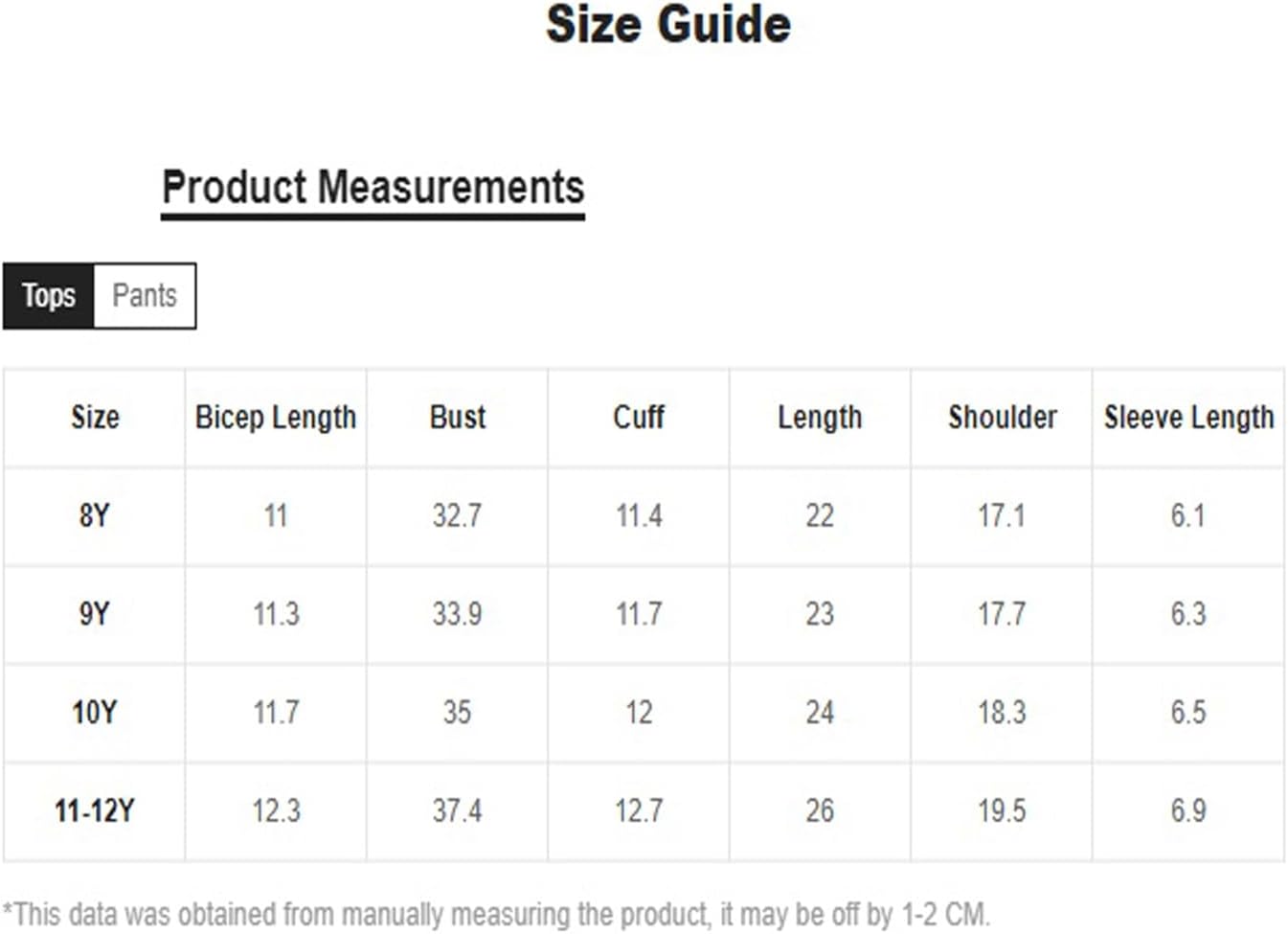Click the Shoulder column header
The image size is (1288, 934).
(x=1003, y=418)
